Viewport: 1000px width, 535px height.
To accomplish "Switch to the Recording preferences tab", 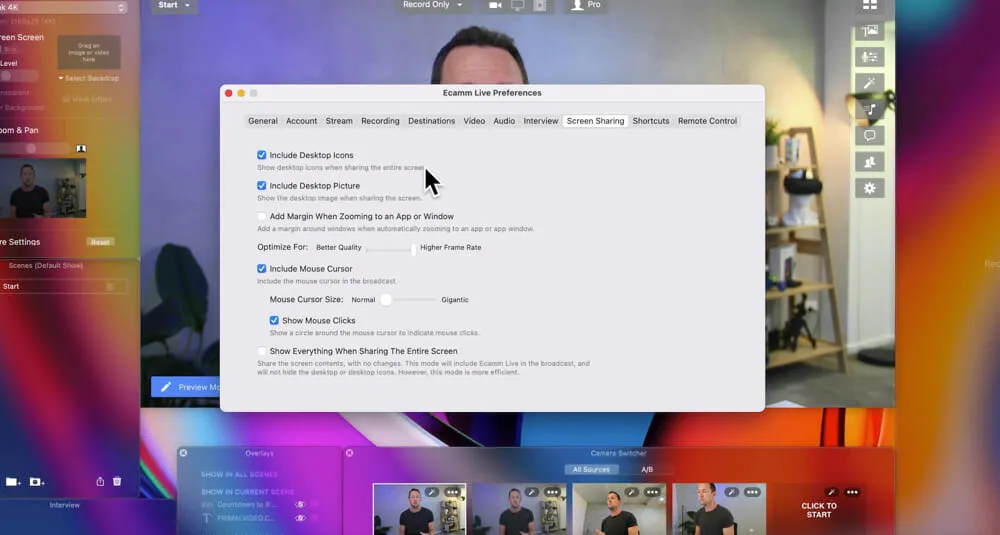I will pyautogui.click(x=380, y=121).
